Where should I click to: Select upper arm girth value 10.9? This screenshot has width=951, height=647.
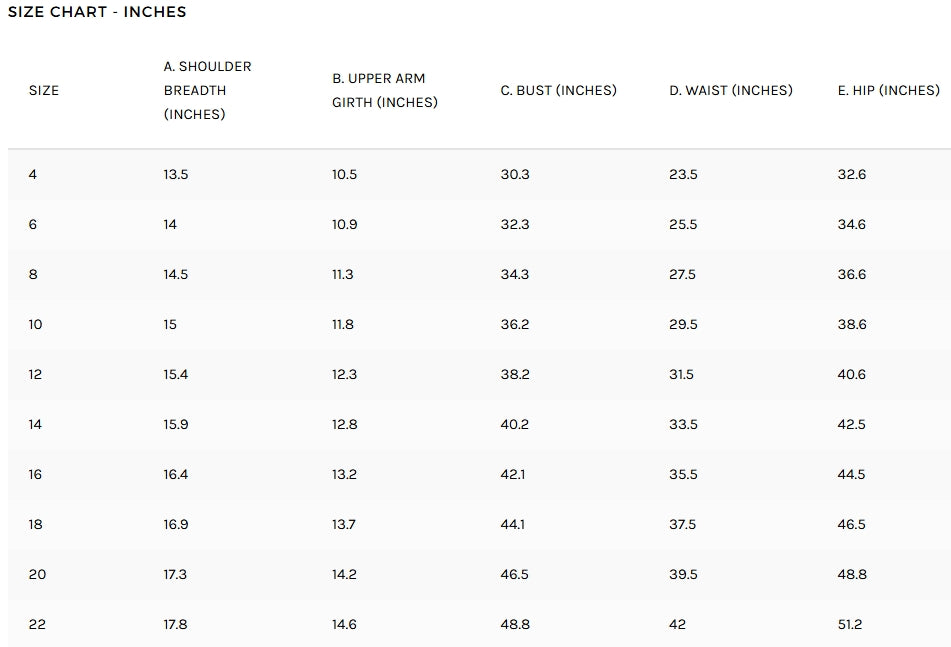pos(344,224)
